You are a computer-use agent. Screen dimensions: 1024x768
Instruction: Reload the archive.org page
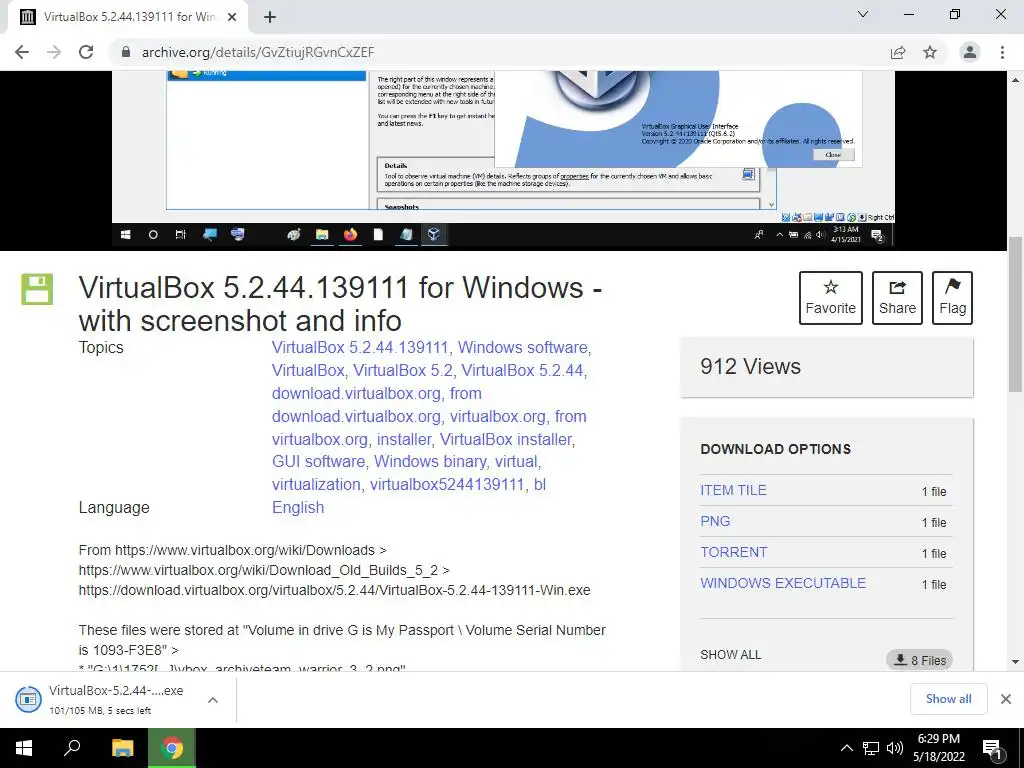tap(86, 52)
